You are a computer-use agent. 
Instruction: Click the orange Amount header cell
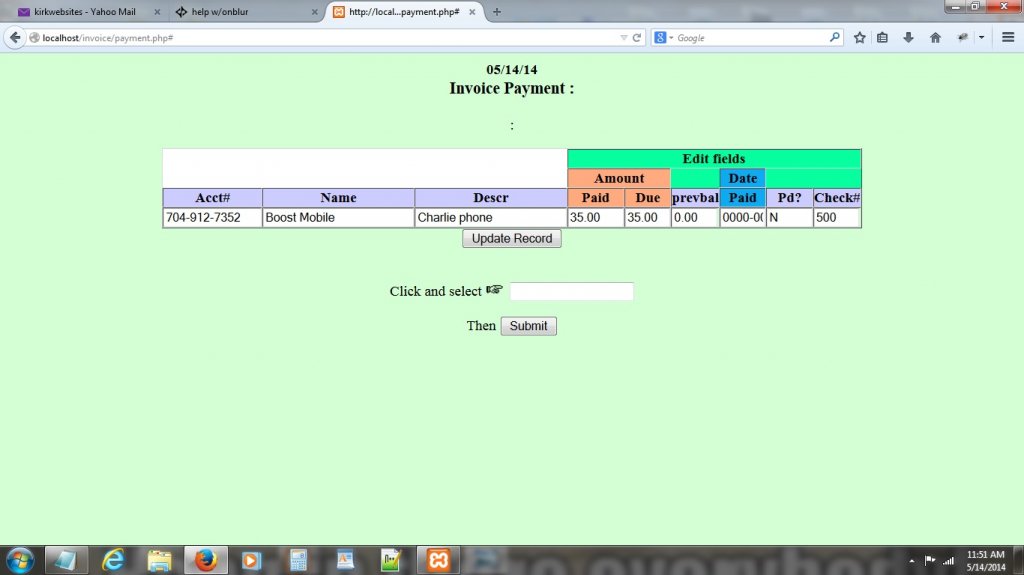[x=619, y=178]
